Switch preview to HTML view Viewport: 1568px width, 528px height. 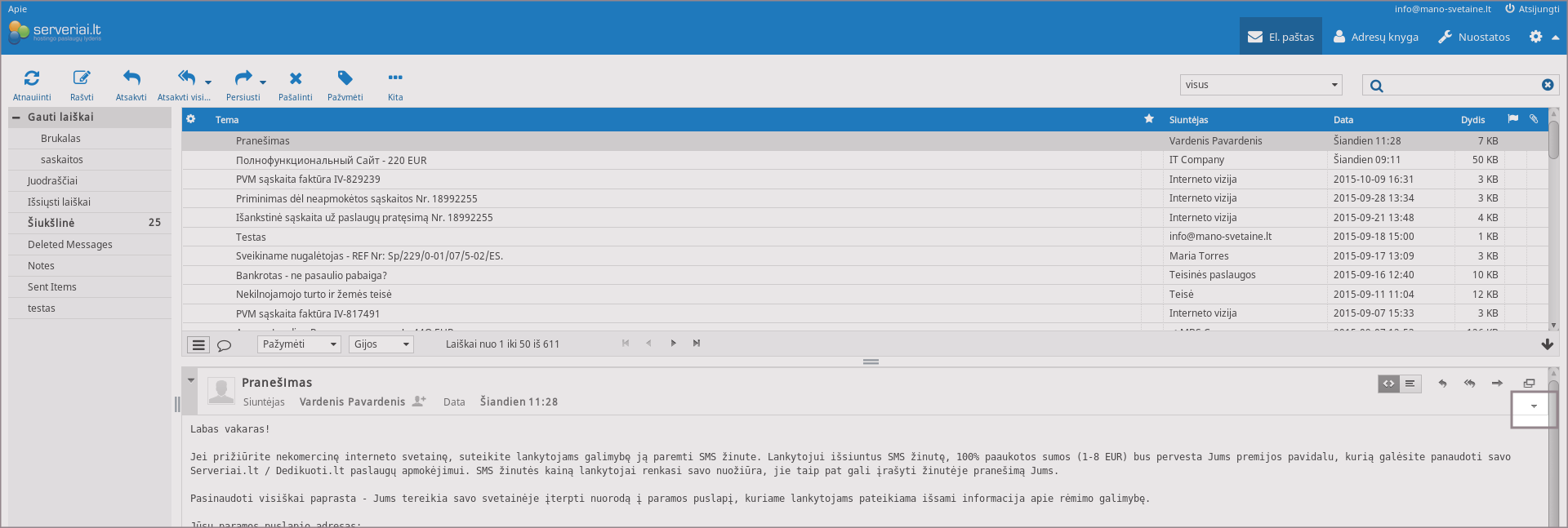tap(1388, 384)
